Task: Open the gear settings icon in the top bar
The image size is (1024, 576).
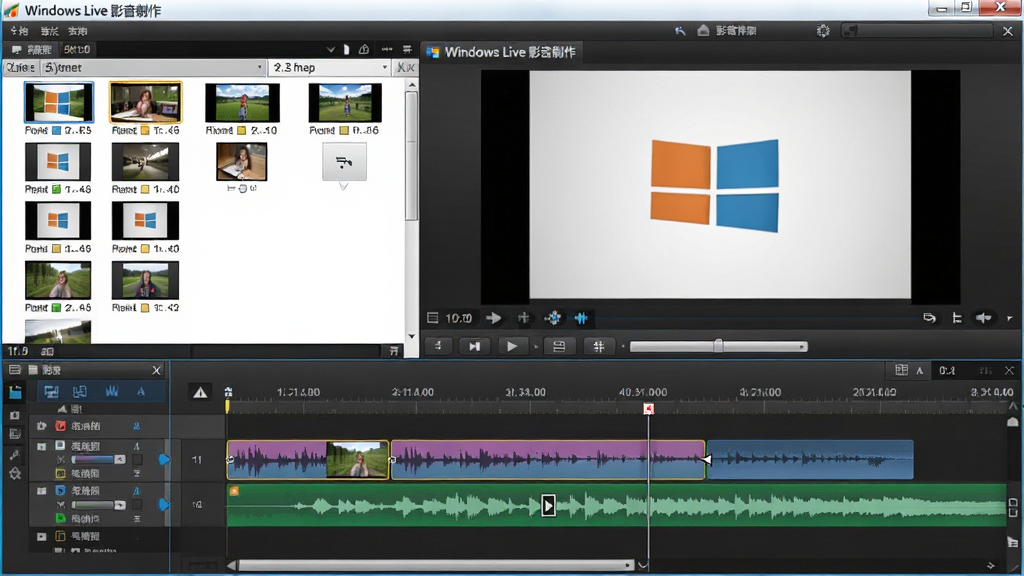Action: tap(823, 31)
